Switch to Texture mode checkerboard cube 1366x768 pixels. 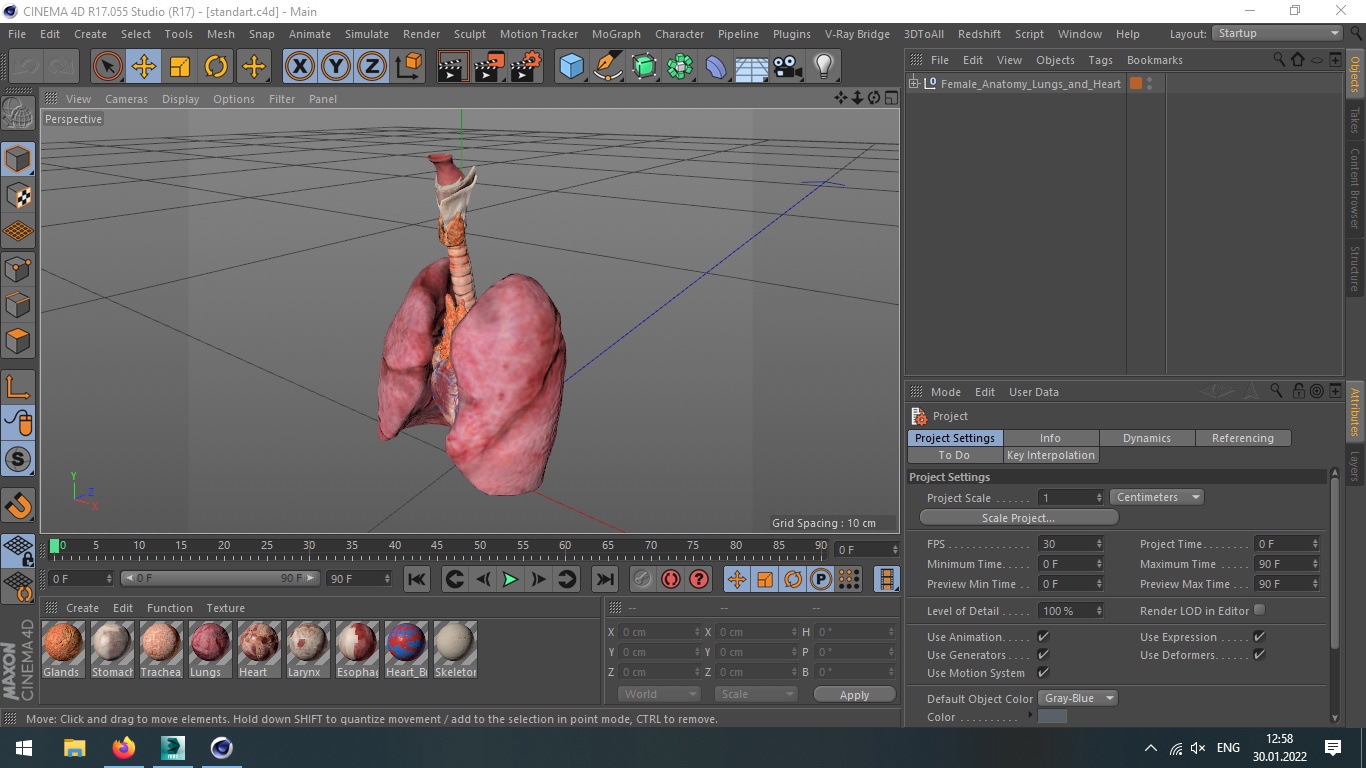(x=18, y=196)
